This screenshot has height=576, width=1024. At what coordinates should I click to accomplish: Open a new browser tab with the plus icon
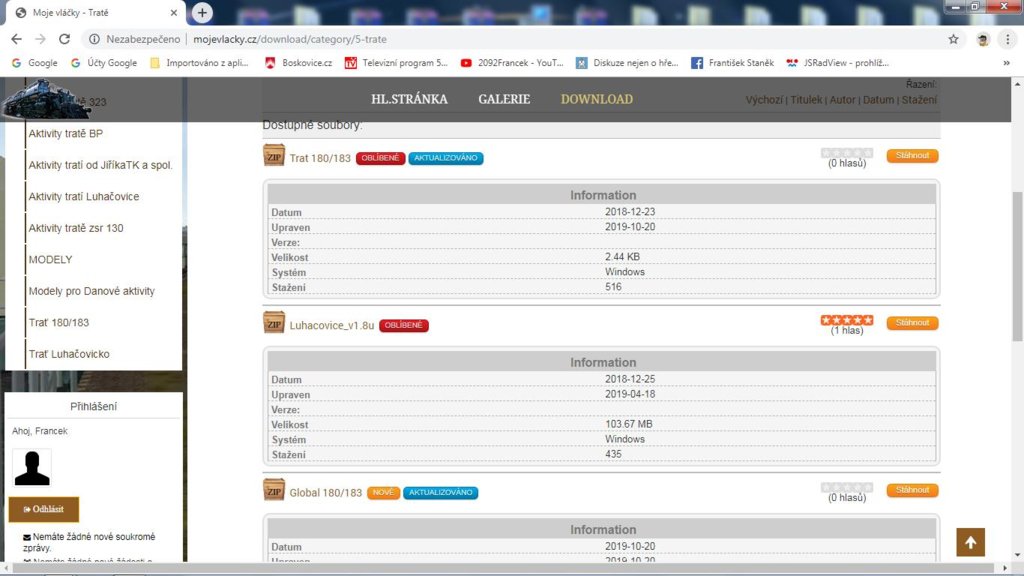click(x=203, y=12)
